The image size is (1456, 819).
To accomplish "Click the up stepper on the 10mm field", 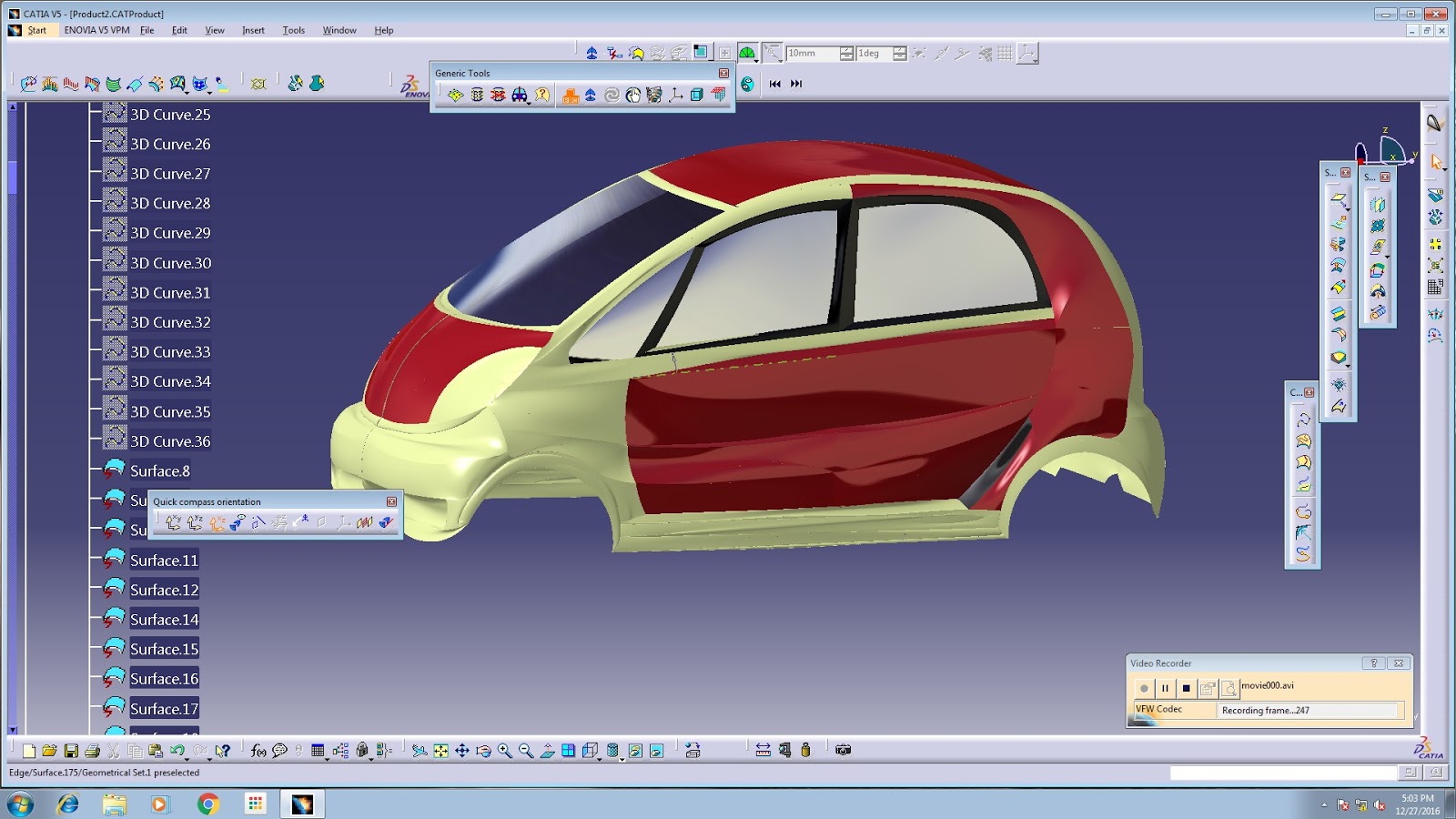I will pos(846,49).
